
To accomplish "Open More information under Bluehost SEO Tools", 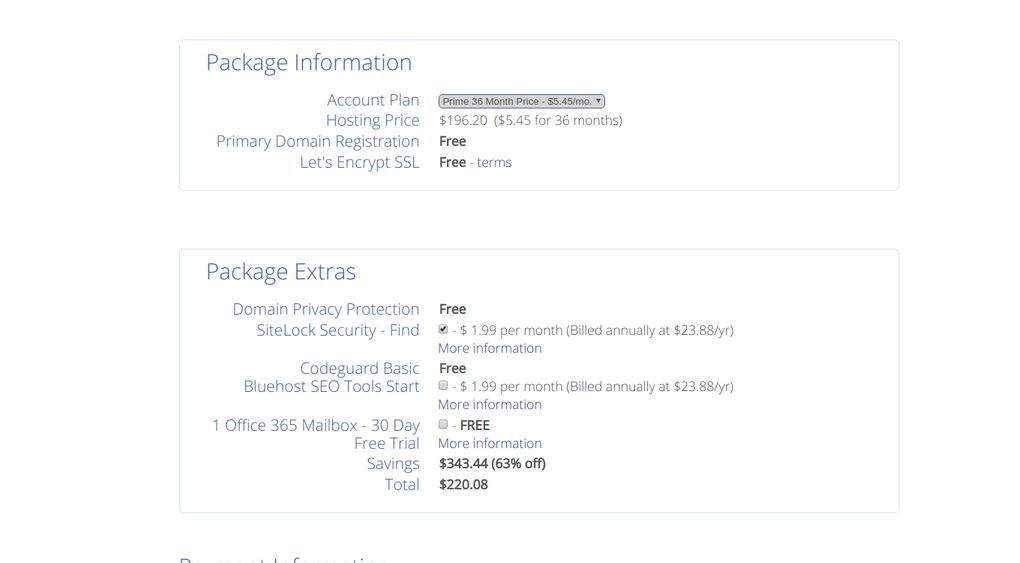I will coord(490,404).
